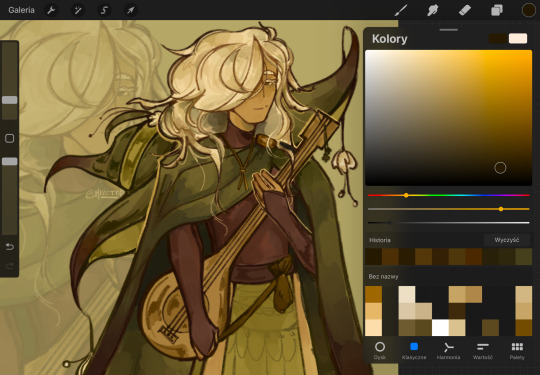The image size is (540, 375).
Task: Pick the pale peach bottom-left palette swatch
Action: (x=373, y=327)
